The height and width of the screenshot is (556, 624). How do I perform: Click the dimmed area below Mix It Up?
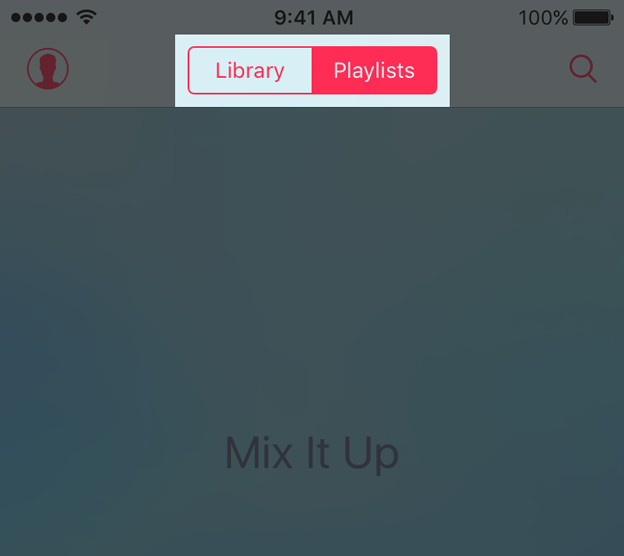point(312,517)
